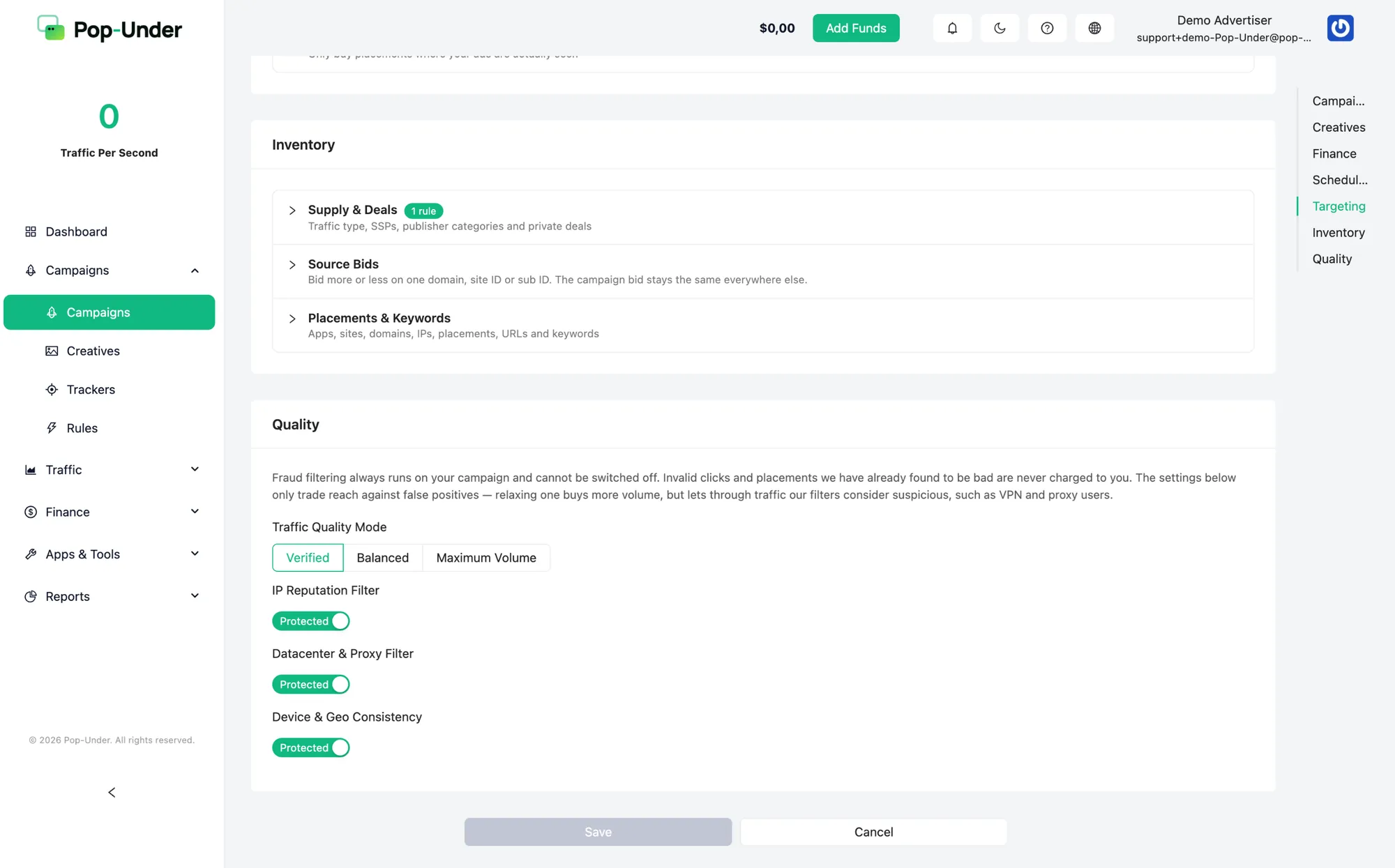1395x868 pixels.
Task: Click the Traffic chart icon
Action: point(31,470)
